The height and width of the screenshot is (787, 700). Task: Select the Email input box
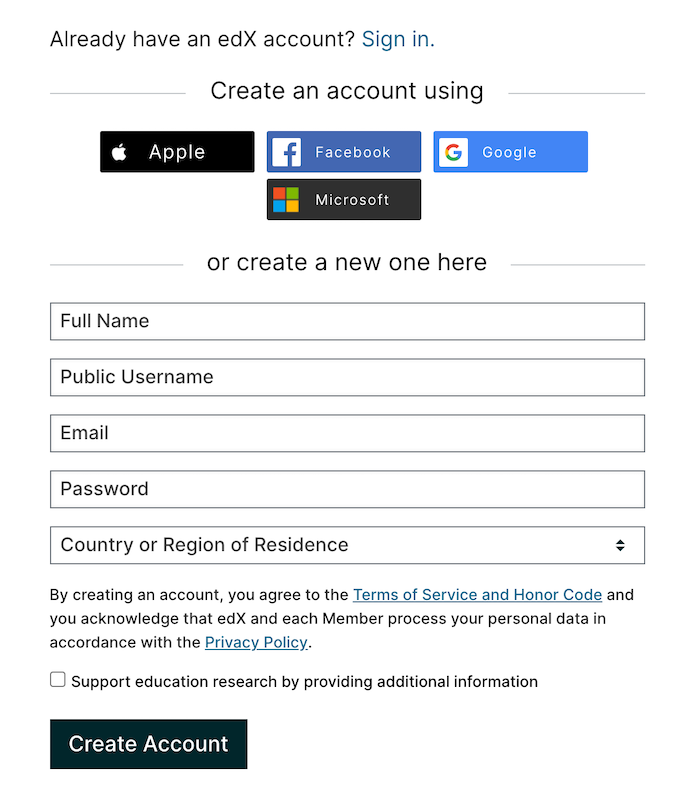[347, 433]
